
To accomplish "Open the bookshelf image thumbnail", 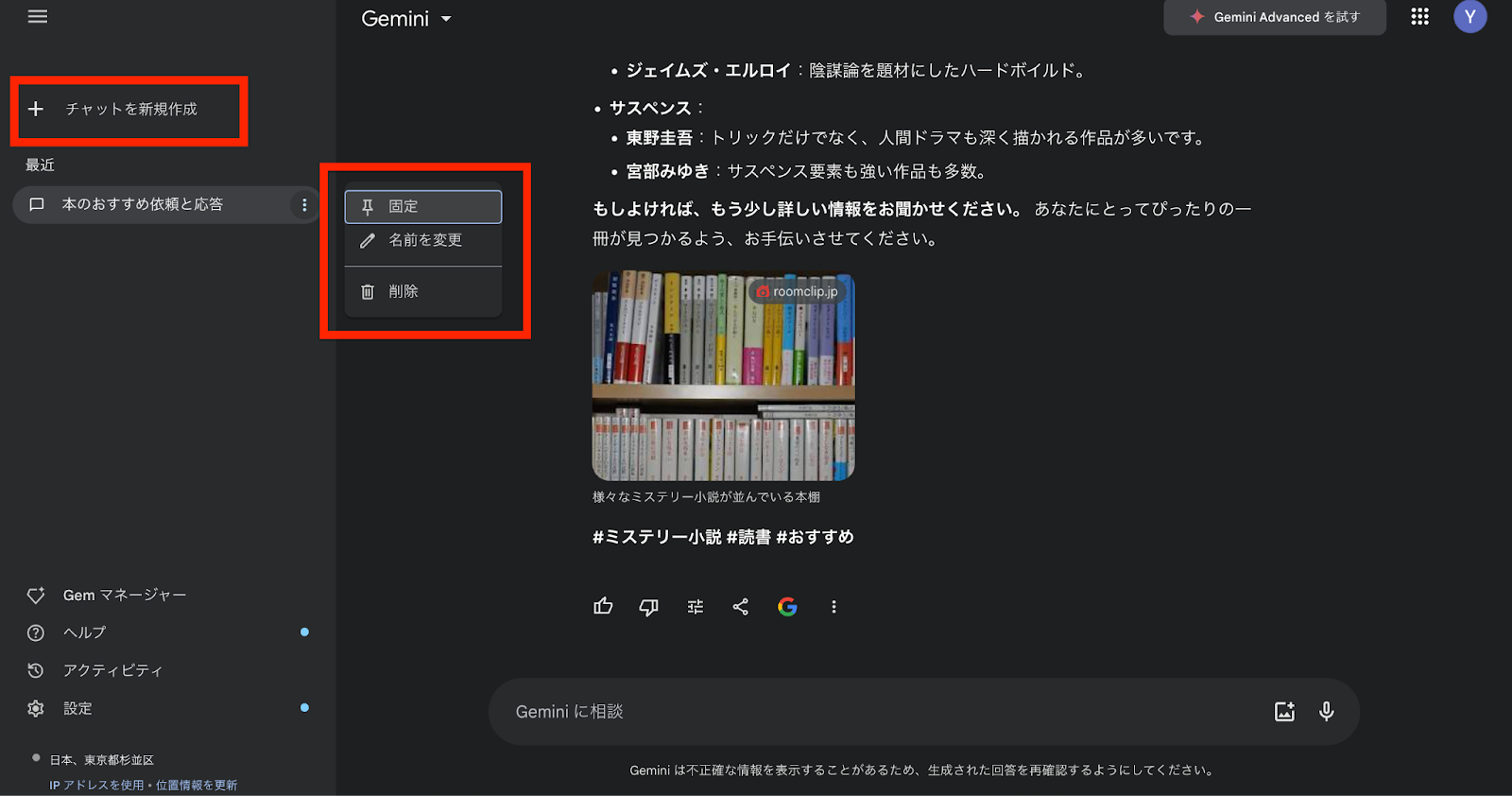I will (x=724, y=377).
